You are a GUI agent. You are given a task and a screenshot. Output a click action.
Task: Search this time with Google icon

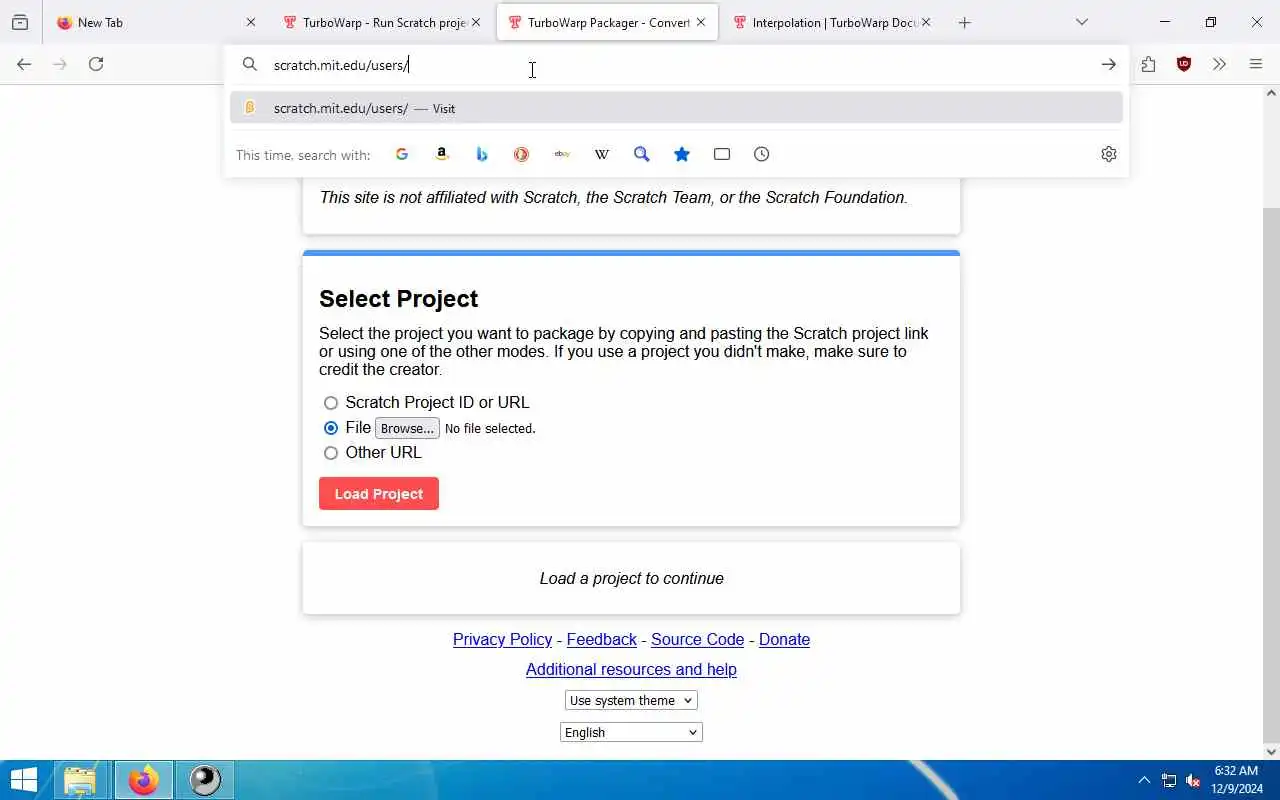point(402,154)
